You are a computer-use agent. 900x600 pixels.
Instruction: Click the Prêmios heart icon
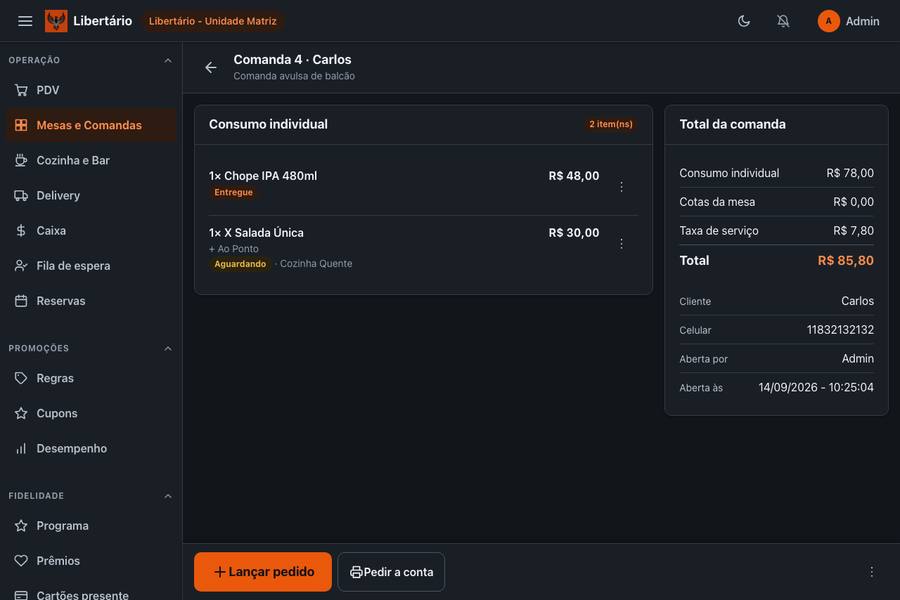(x=21, y=560)
